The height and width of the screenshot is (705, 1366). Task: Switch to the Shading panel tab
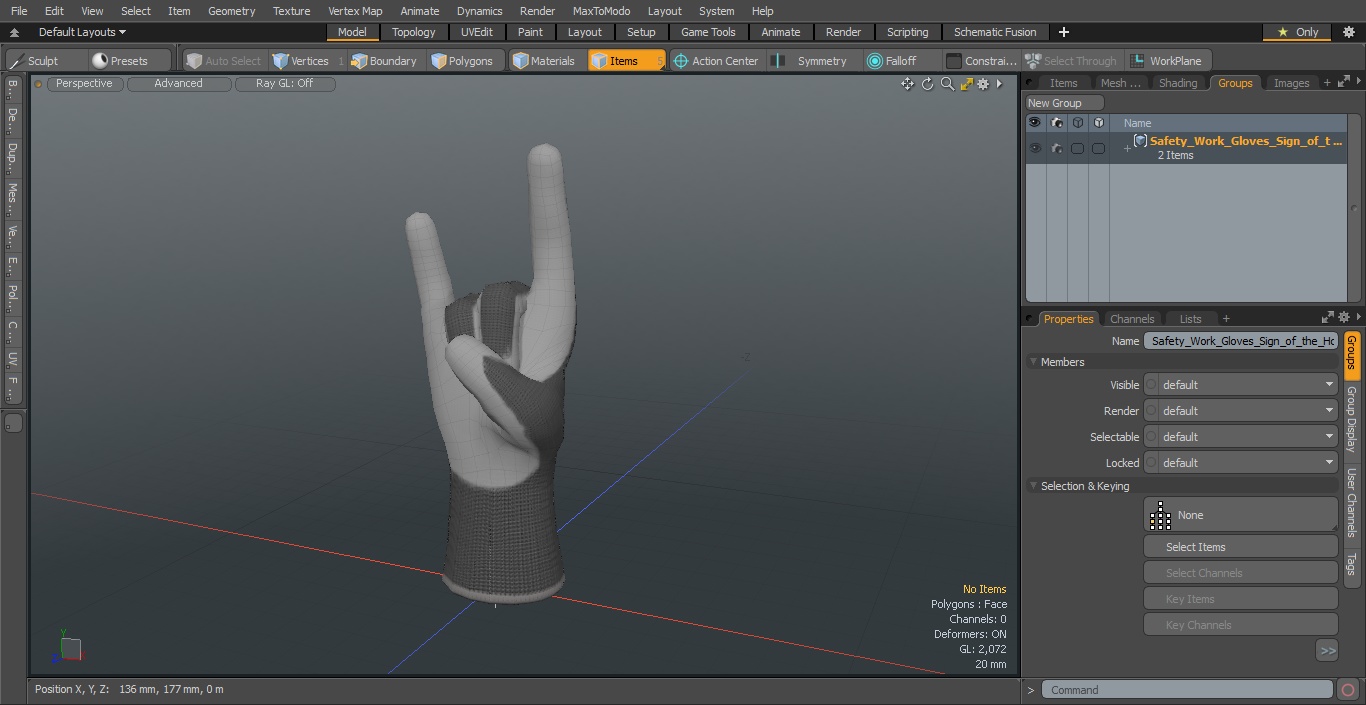point(1177,83)
